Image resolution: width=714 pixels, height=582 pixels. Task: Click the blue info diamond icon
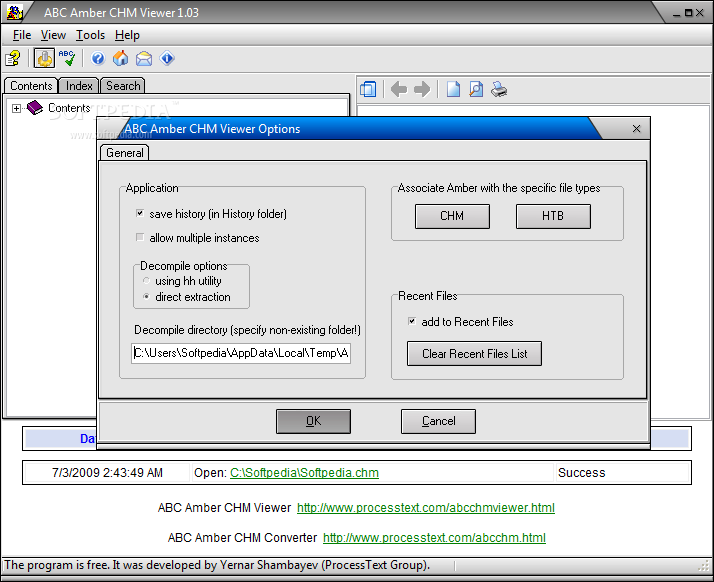coord(167,58)
